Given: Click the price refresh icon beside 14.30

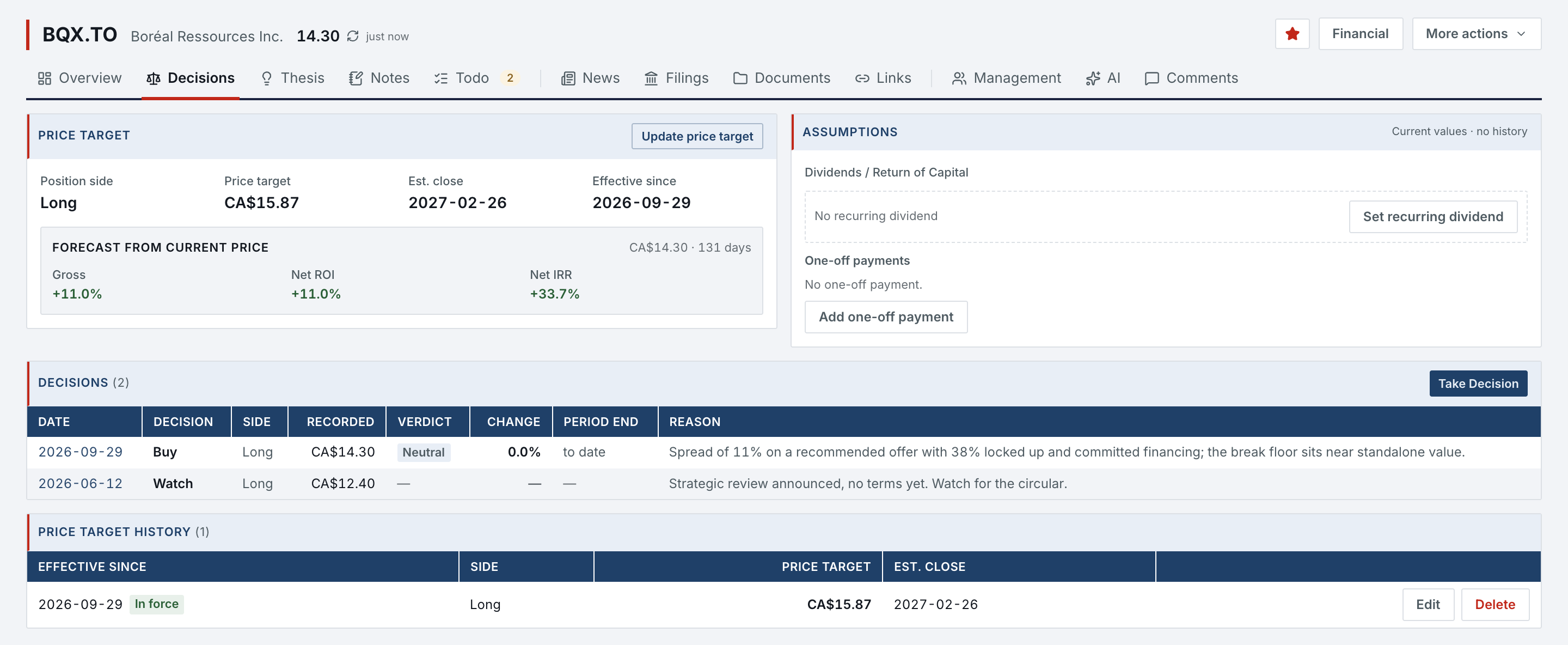Looking at the screenshot, I should (x=352, y=36).
